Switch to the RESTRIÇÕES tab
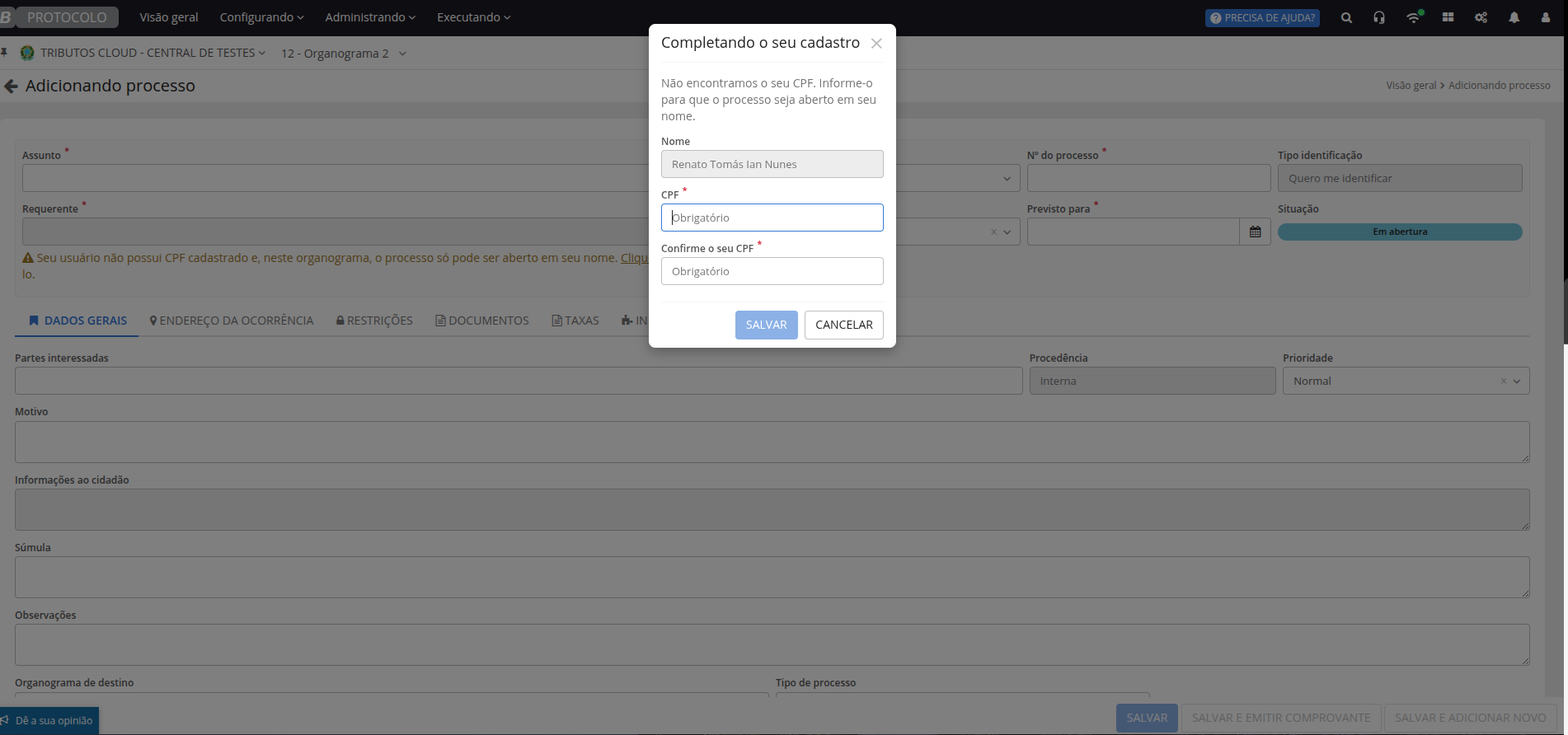Image resolution: width=1568 pixels, height=735 pixels. pos(374,321)
